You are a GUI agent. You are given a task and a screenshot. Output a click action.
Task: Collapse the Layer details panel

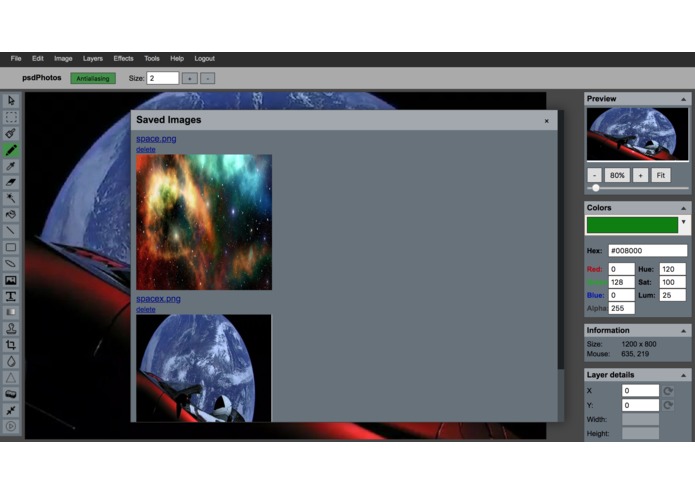click(683, 375)
